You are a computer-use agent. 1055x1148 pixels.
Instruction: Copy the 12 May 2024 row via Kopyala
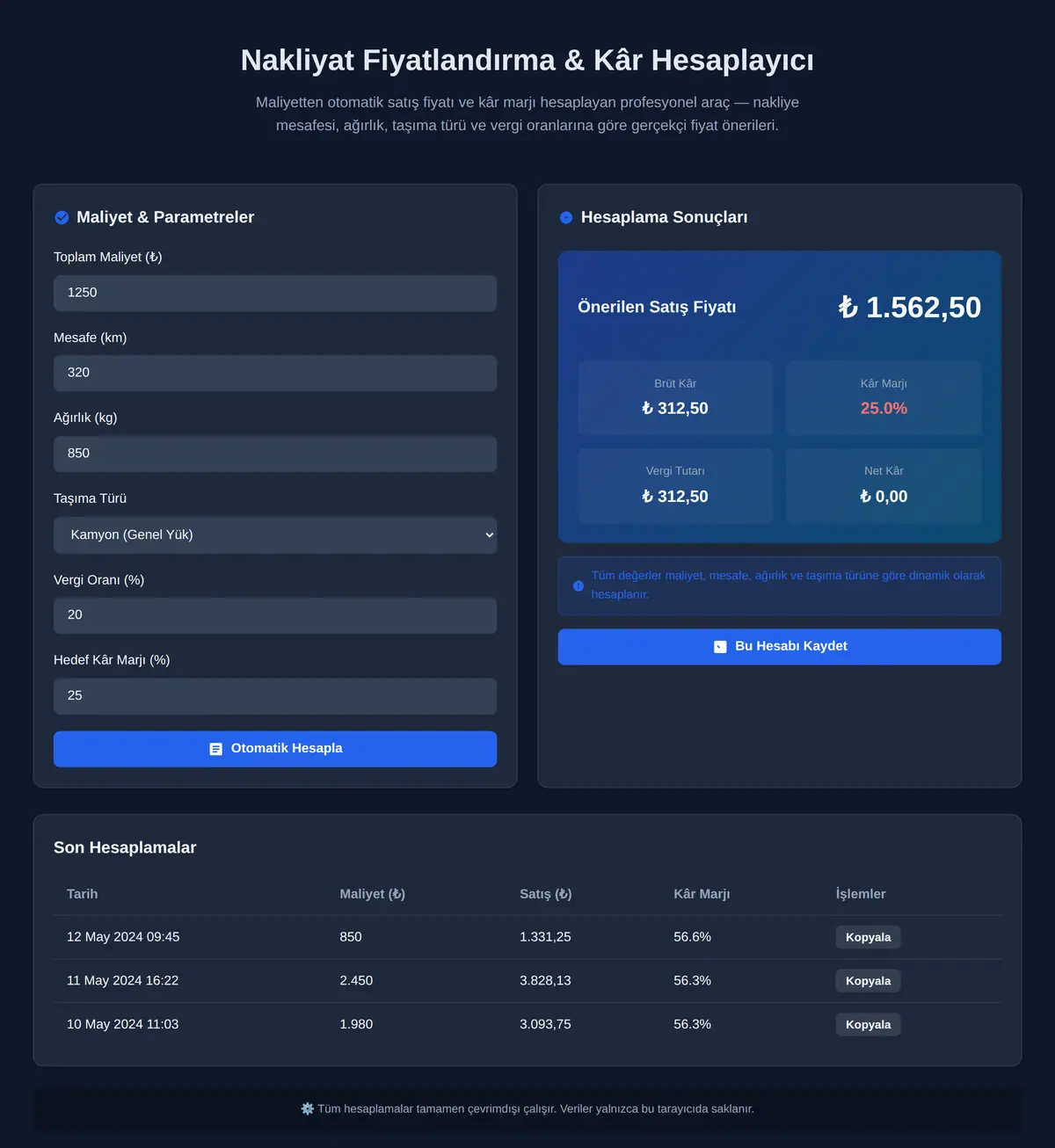868,937
